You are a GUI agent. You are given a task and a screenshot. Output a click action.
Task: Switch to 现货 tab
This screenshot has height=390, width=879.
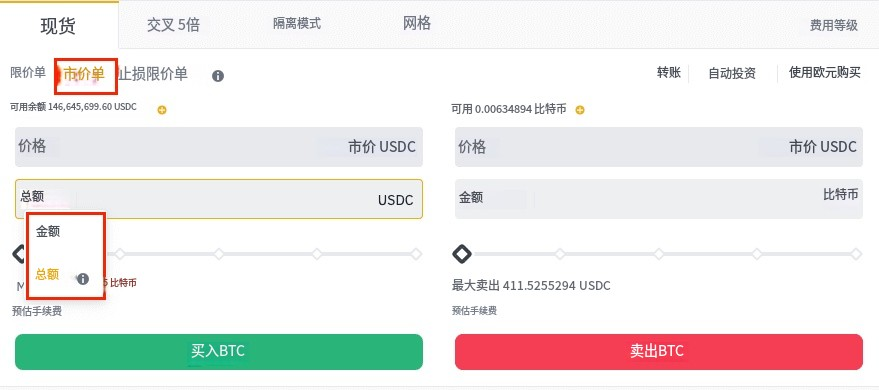[x=58, y=26]
